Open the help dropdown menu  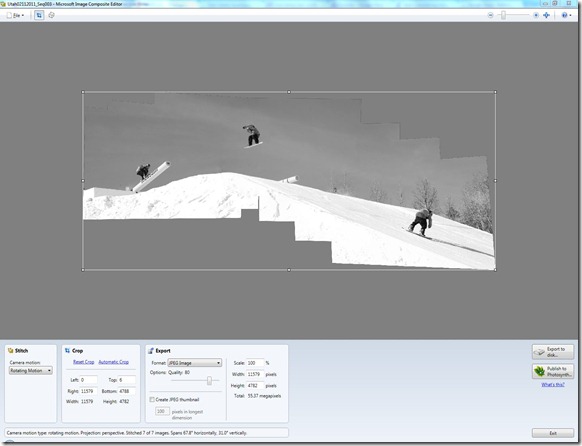click(566, 15)
